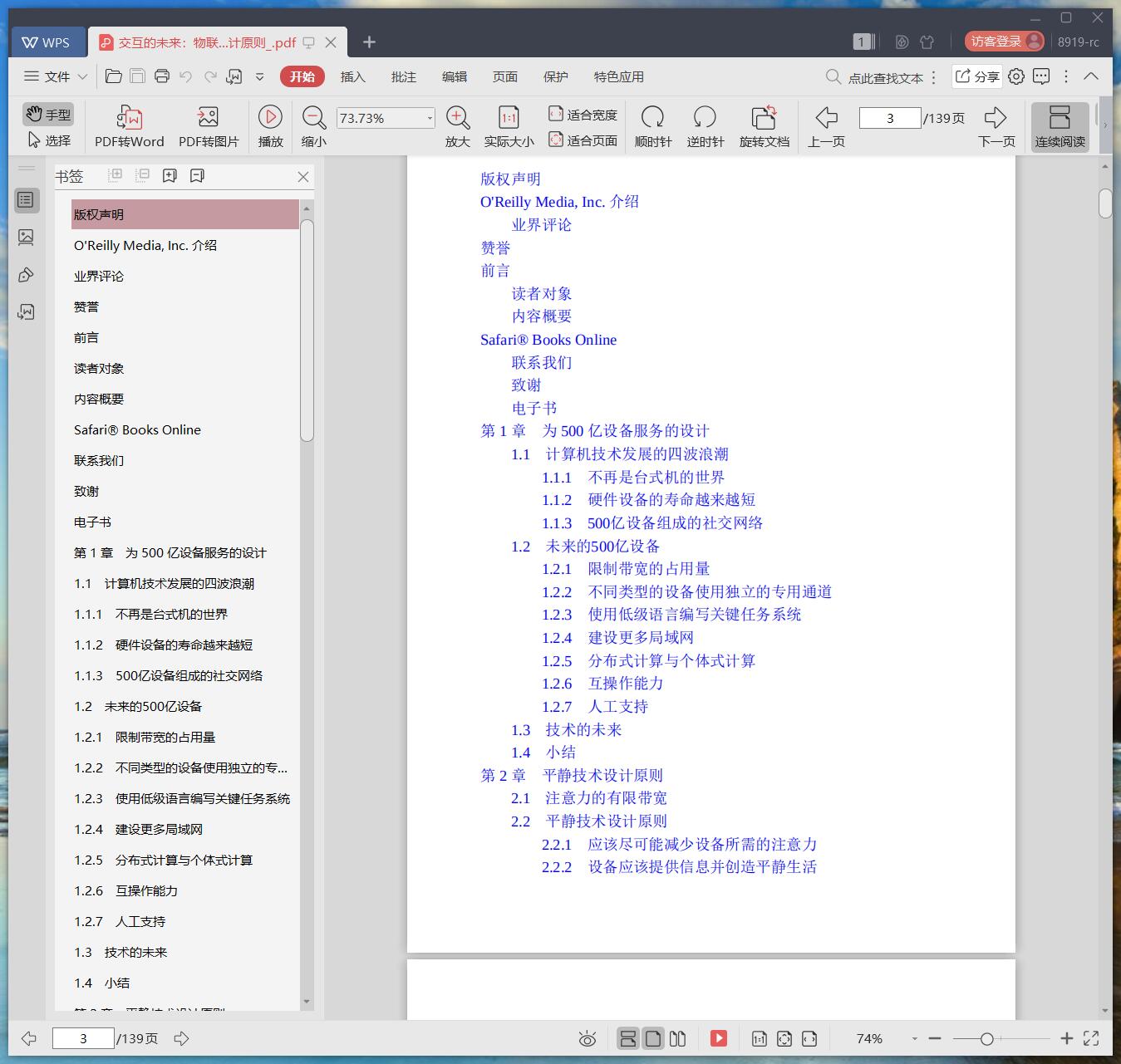
Task: Click the expand all bookmarks icon
Action: 116,176
